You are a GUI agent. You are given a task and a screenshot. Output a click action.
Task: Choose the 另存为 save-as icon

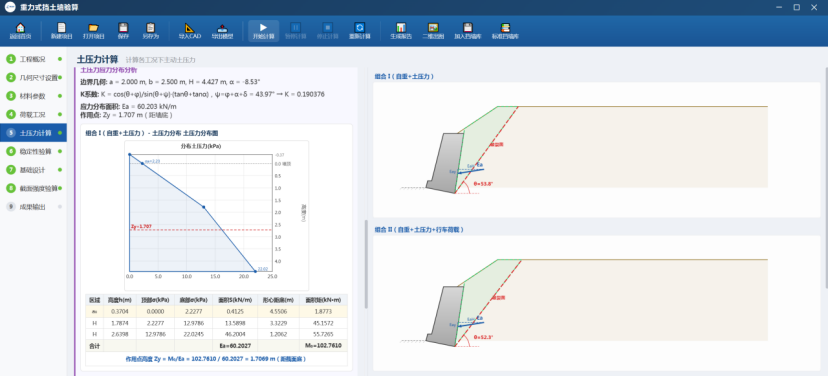click(x=151, y=31)
